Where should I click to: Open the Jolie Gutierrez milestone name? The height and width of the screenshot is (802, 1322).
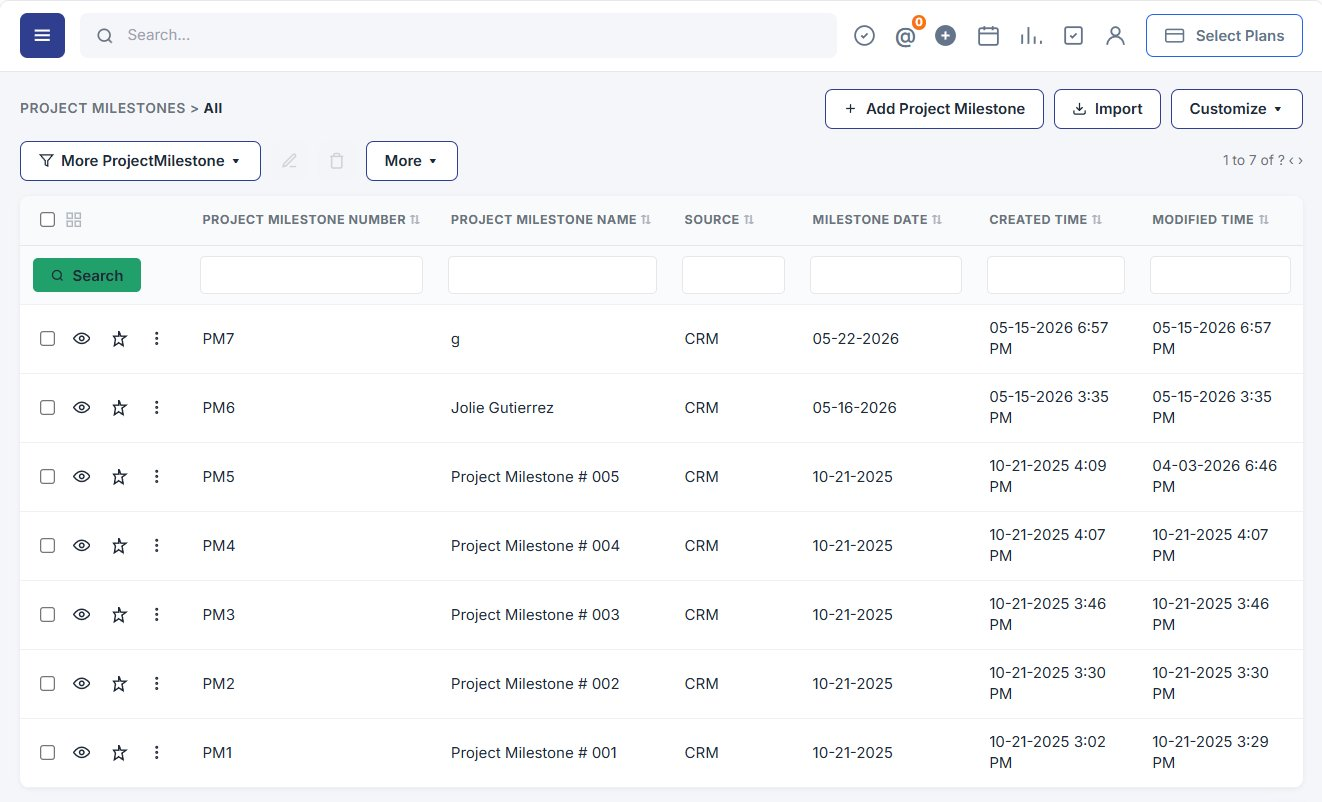click(502, 408)
